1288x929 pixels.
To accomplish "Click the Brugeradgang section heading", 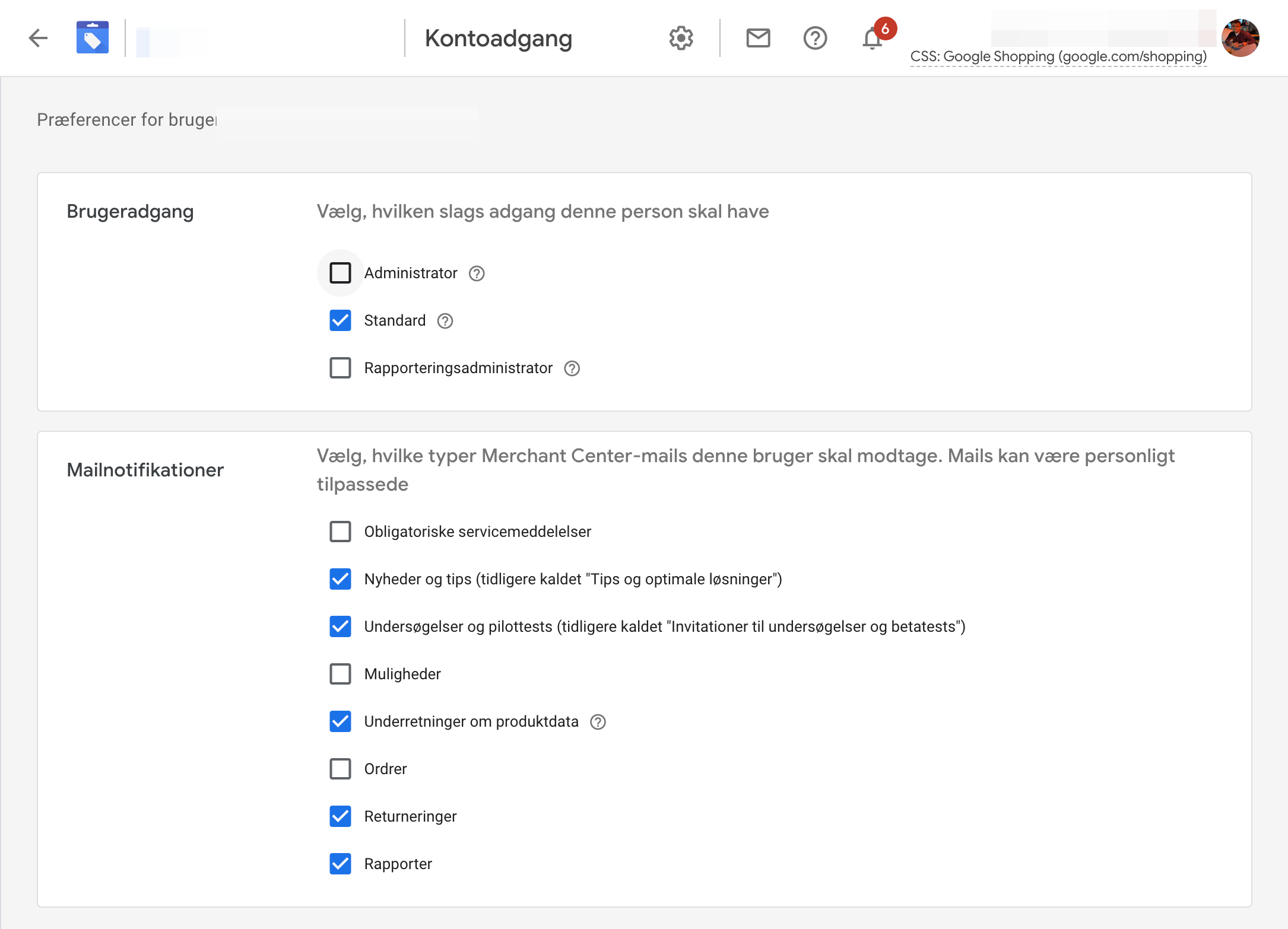I will pyautogui.click(x=130, y=212).
